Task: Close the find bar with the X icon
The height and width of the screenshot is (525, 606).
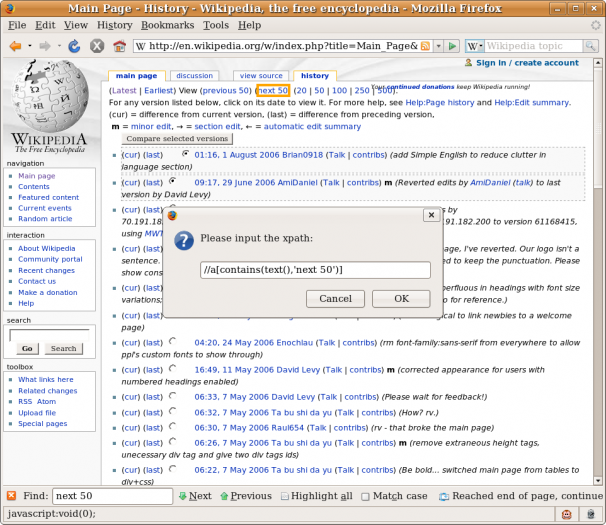Action: click(x=12, y=496)
